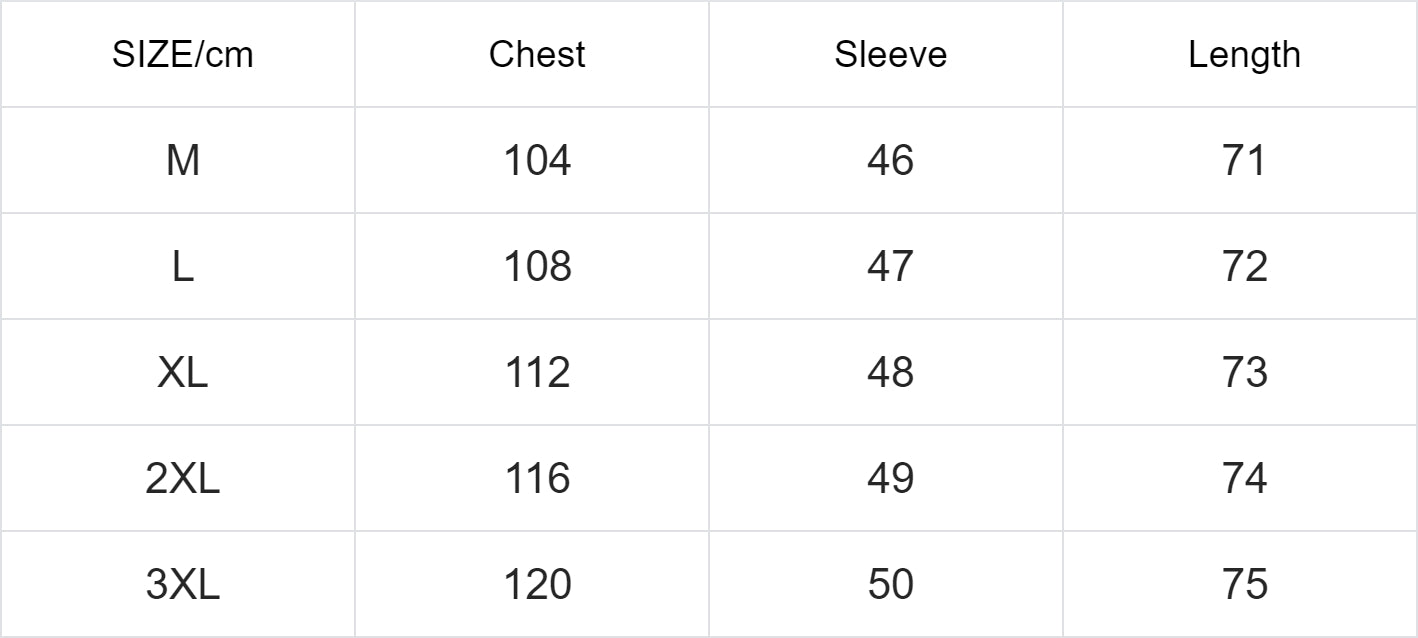Select the Chest column header
Screen dimensions: 1418x638
pos(537,55)
